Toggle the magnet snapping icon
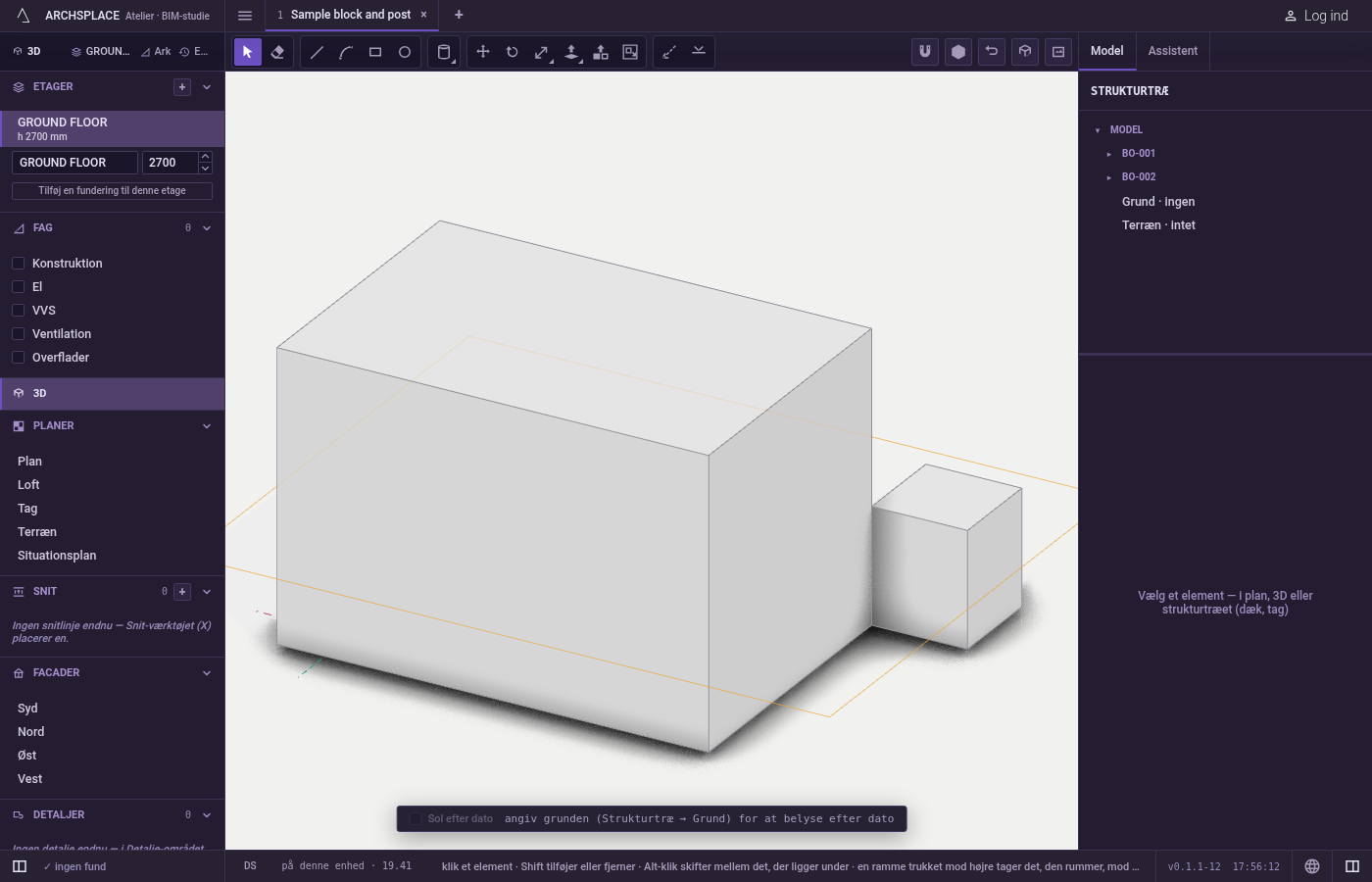Image resolution: width=1372 pixels, height=882 pixels. [925, 52]
